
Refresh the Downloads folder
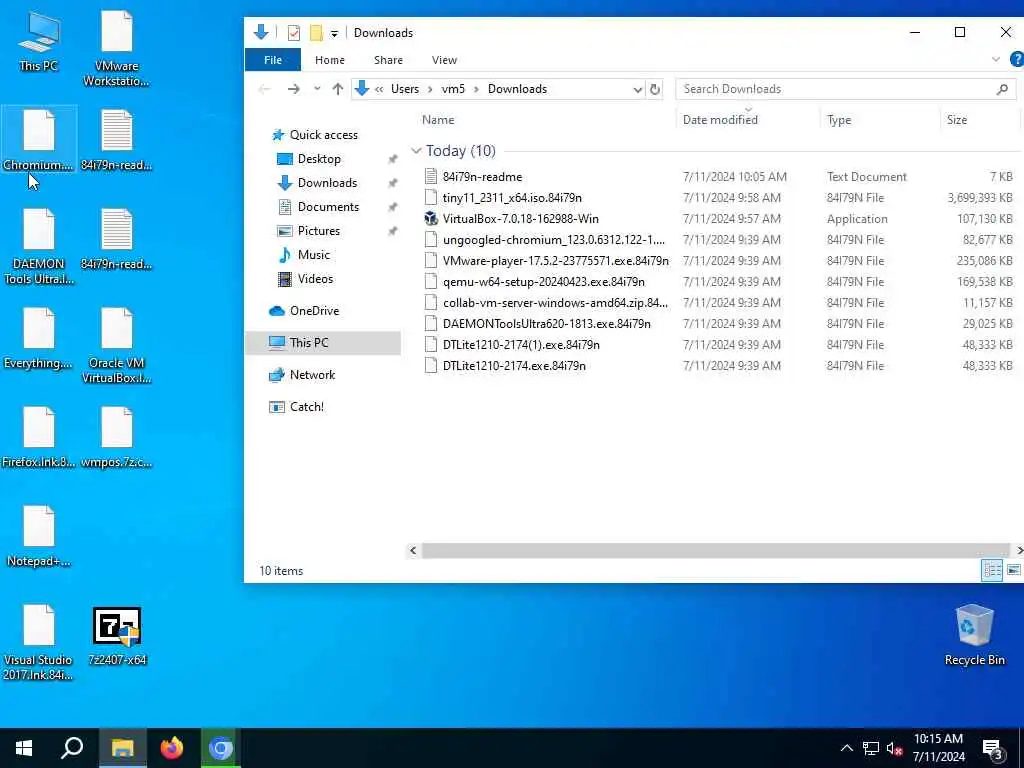click(654, 89)
